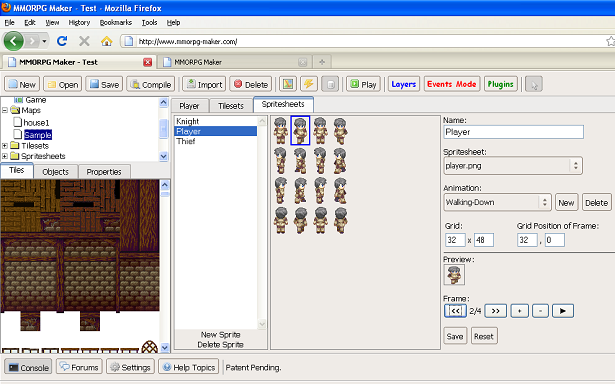Switch to the Tiles tab

coord(16,171)
